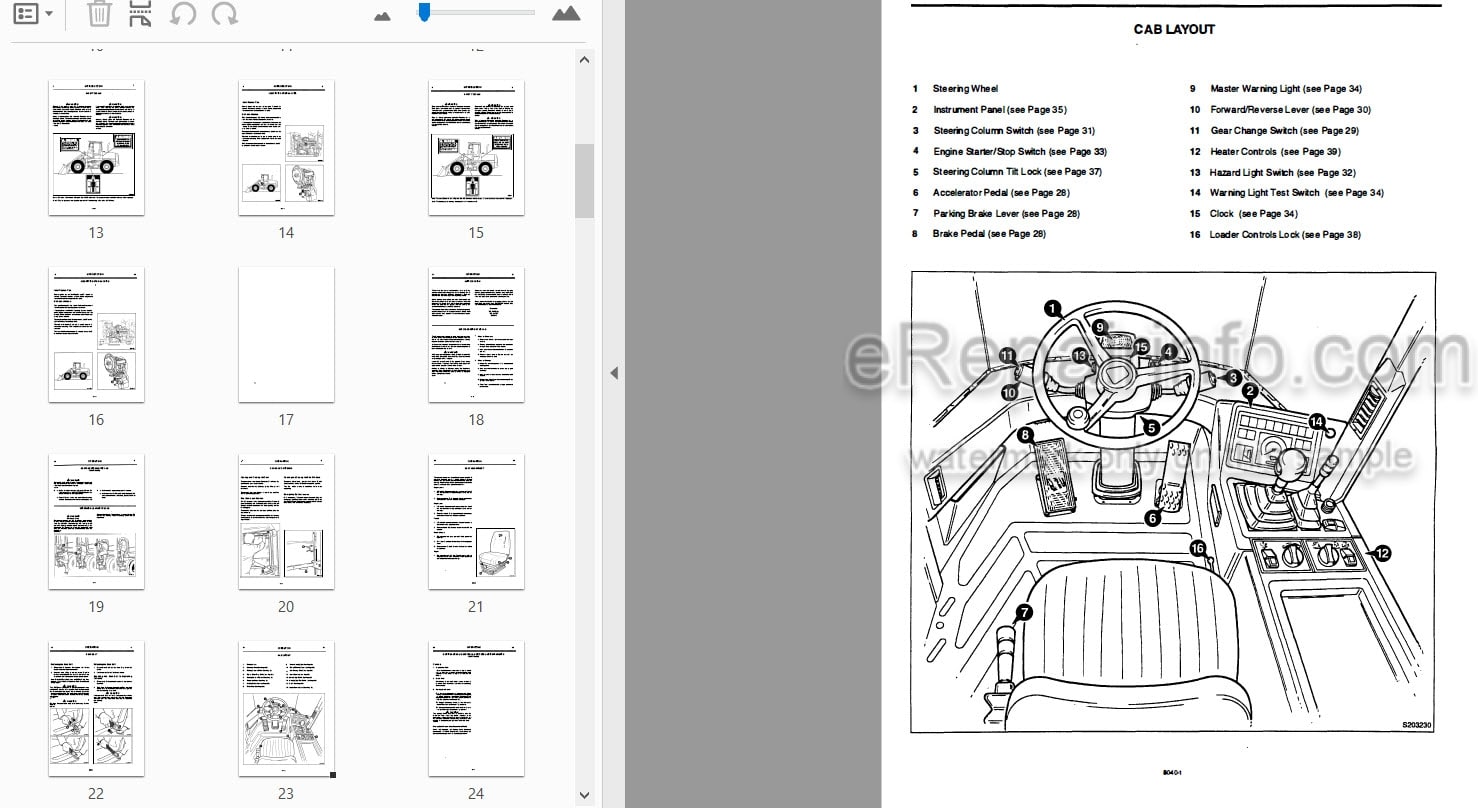
Task: Select blank page 17 thumbnail
Action: click(x=286, y=334)
